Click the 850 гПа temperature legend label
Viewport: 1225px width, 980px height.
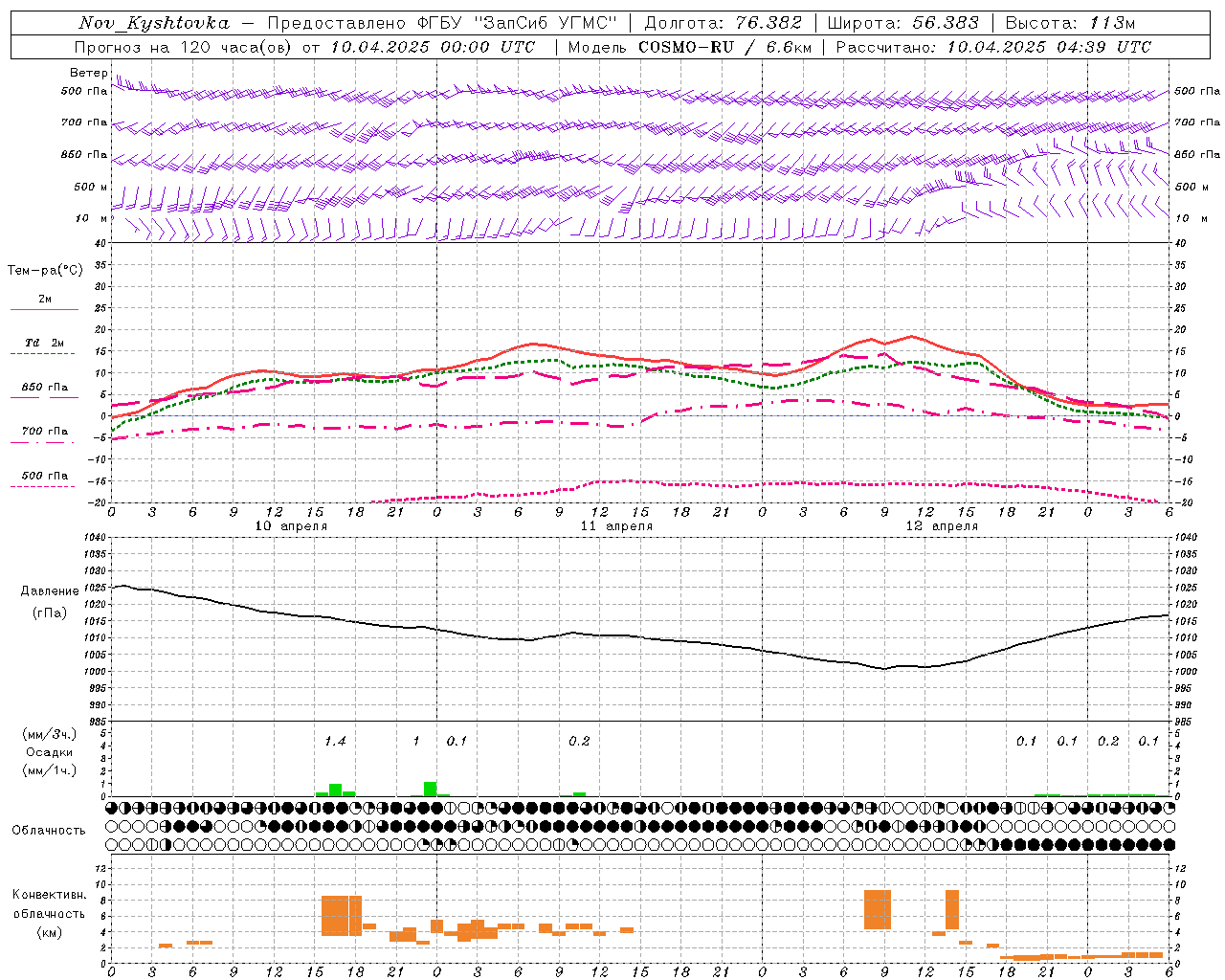coord(44,388)
